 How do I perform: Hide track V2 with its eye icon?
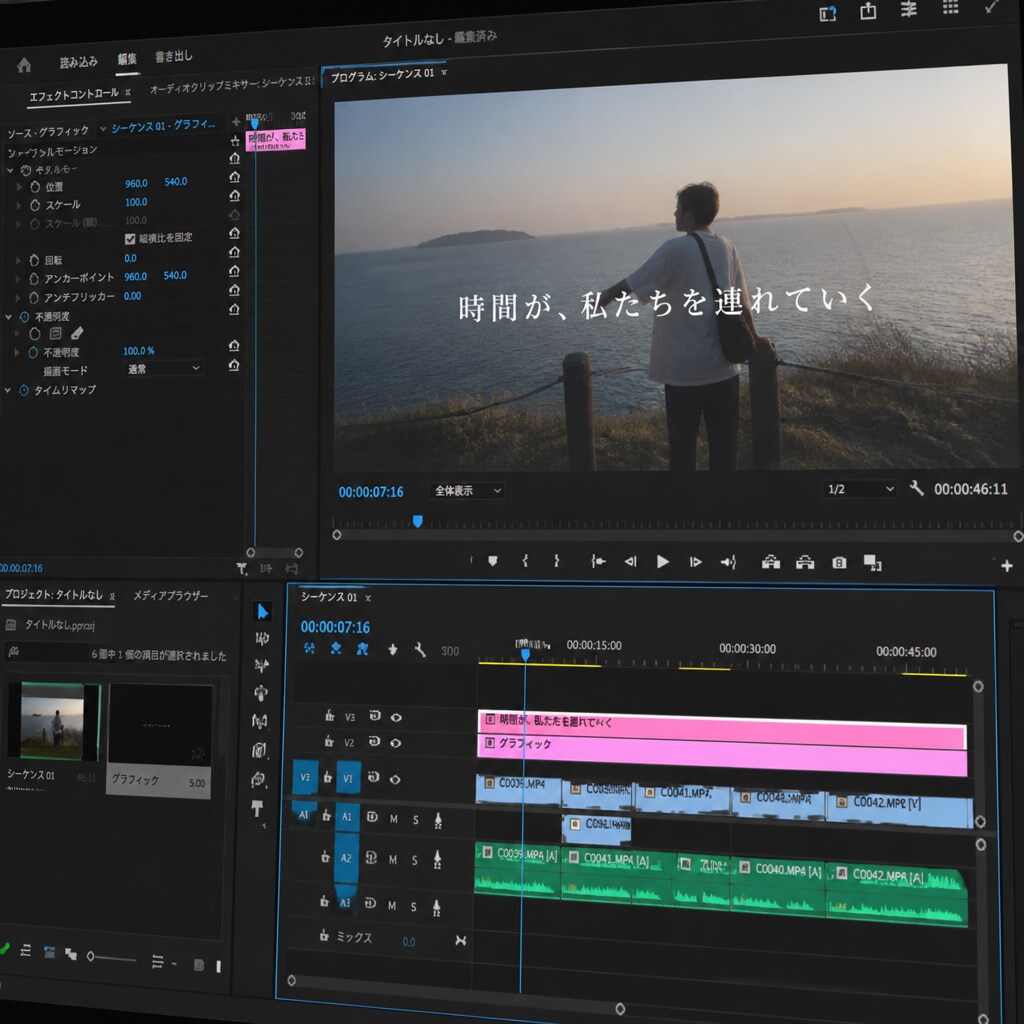pyautogui.click(x=395, y=743)
